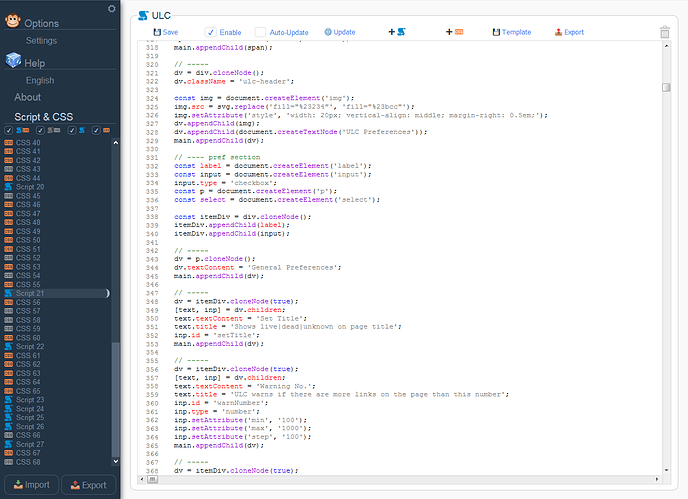Viewport: 688px width, 499px height.
Task: Enable the Auto-Update checkbox
Action: click(x=261, y=32)
